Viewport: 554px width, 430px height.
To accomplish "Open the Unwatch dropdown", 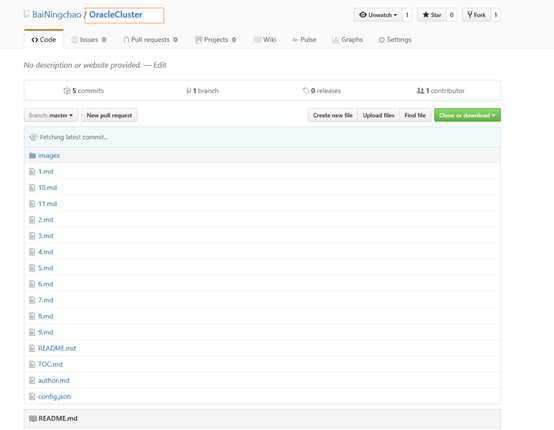I will [378, 15].
